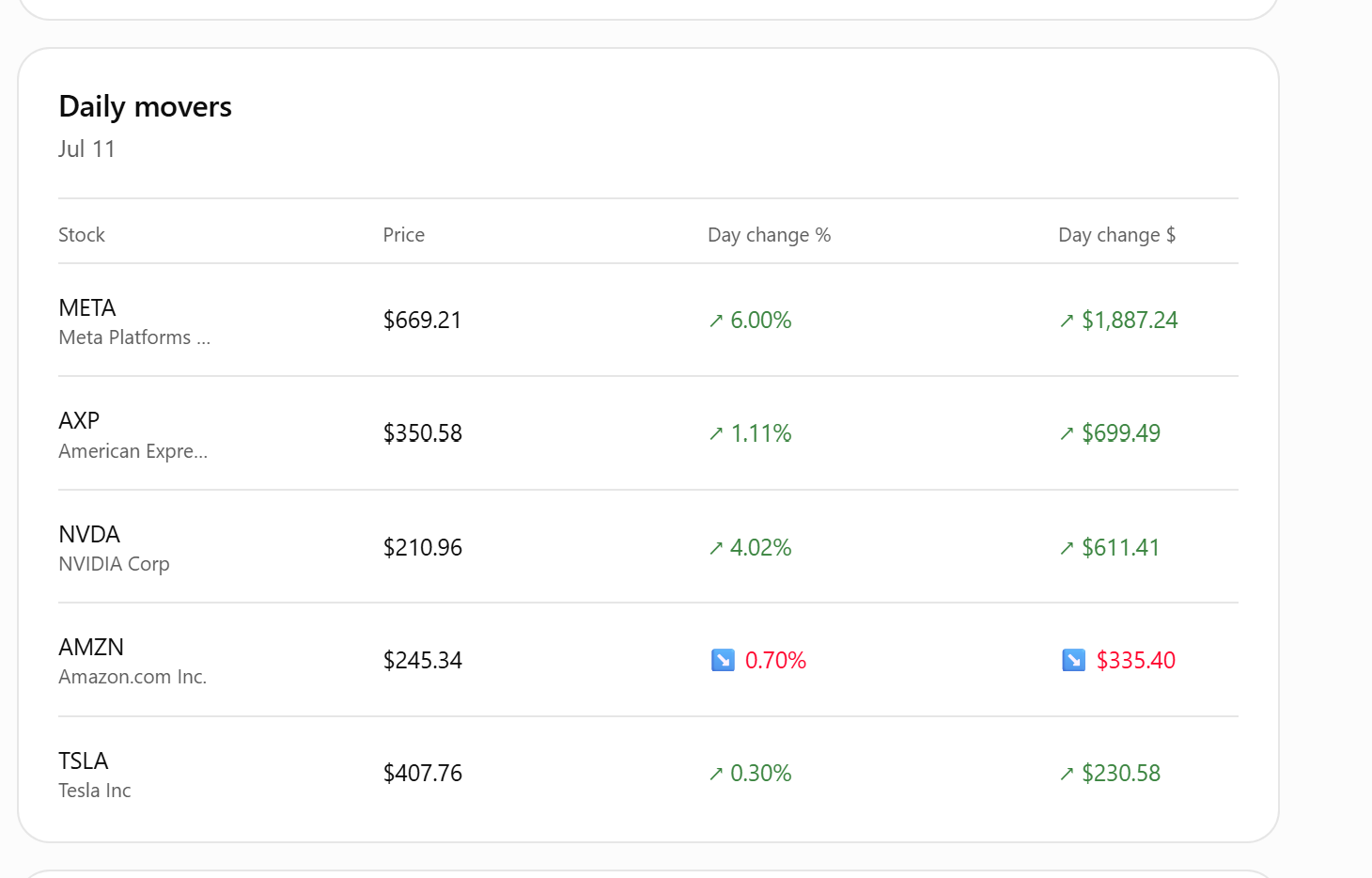Click the 4.02% day change value
The image size is (1372, 878).
[x=761, y=548]
